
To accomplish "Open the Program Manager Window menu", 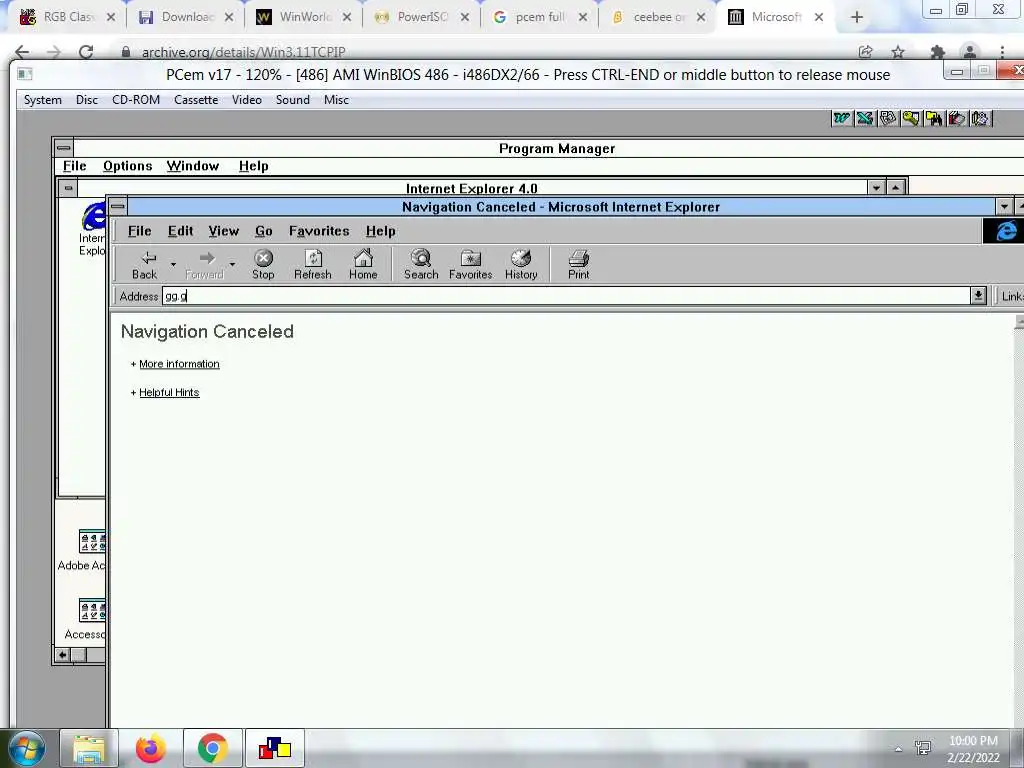I will click(193, 166).
